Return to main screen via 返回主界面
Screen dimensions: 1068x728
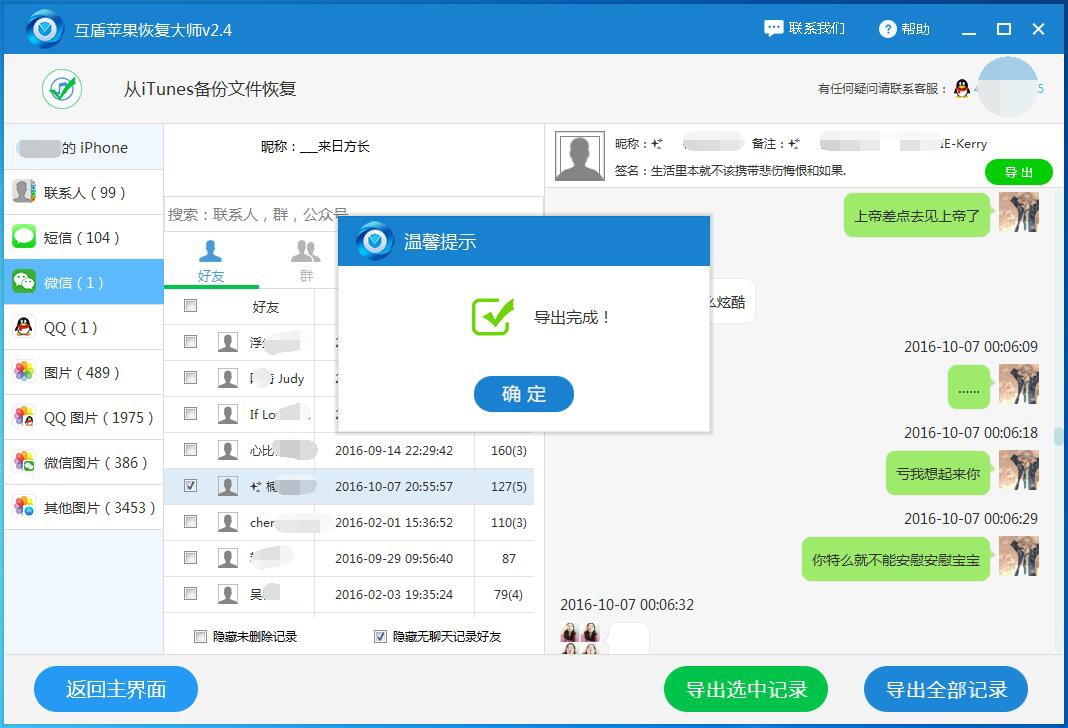115,689
